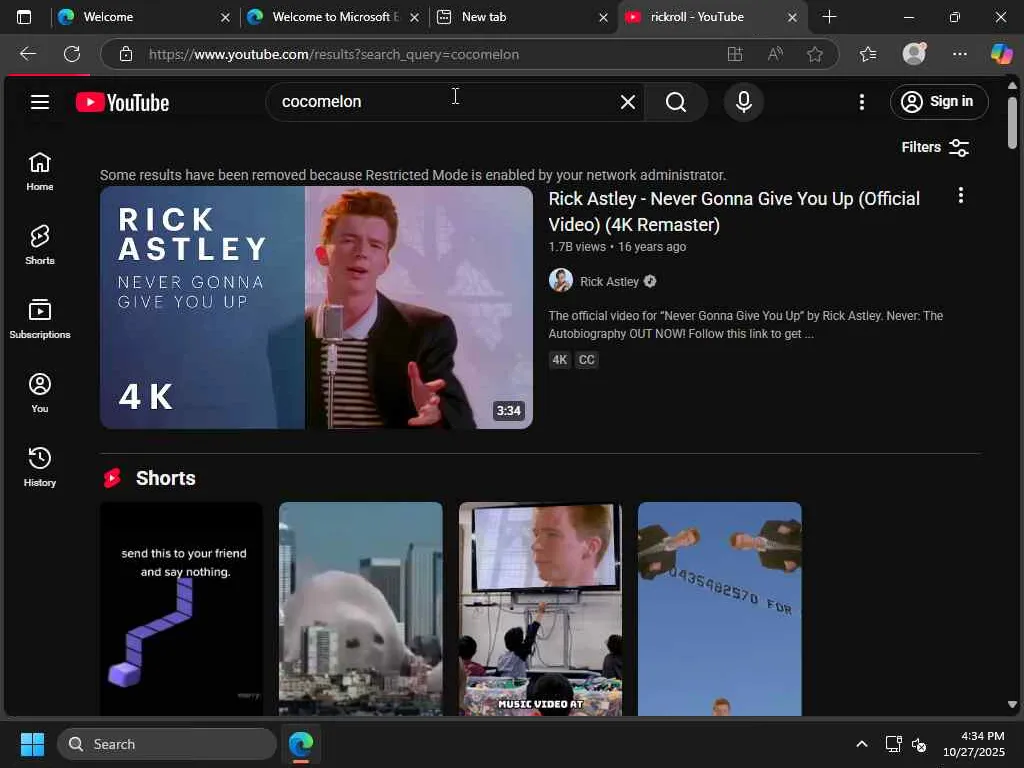This screenshot has width=1024, height=768.
Task: Open History in sidebar
Action: pos(40,467)
